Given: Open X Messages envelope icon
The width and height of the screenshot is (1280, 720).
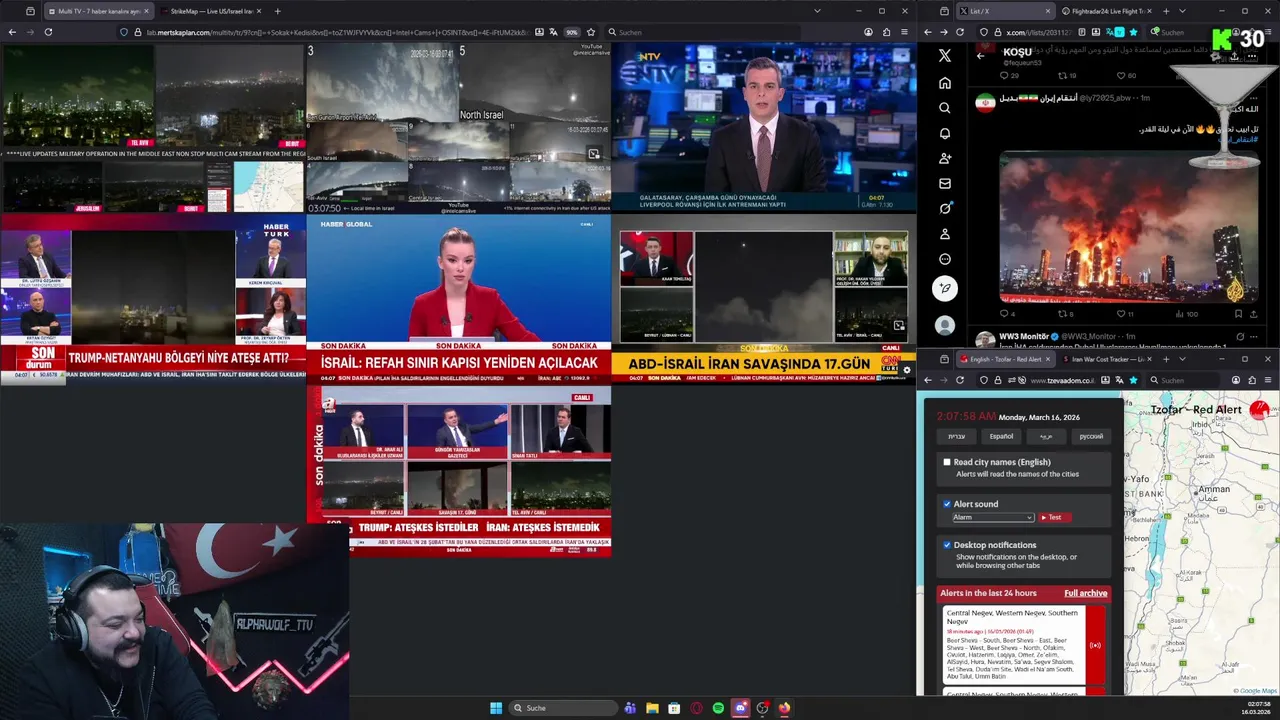Looking at the screenshot, I should (945, 184).
